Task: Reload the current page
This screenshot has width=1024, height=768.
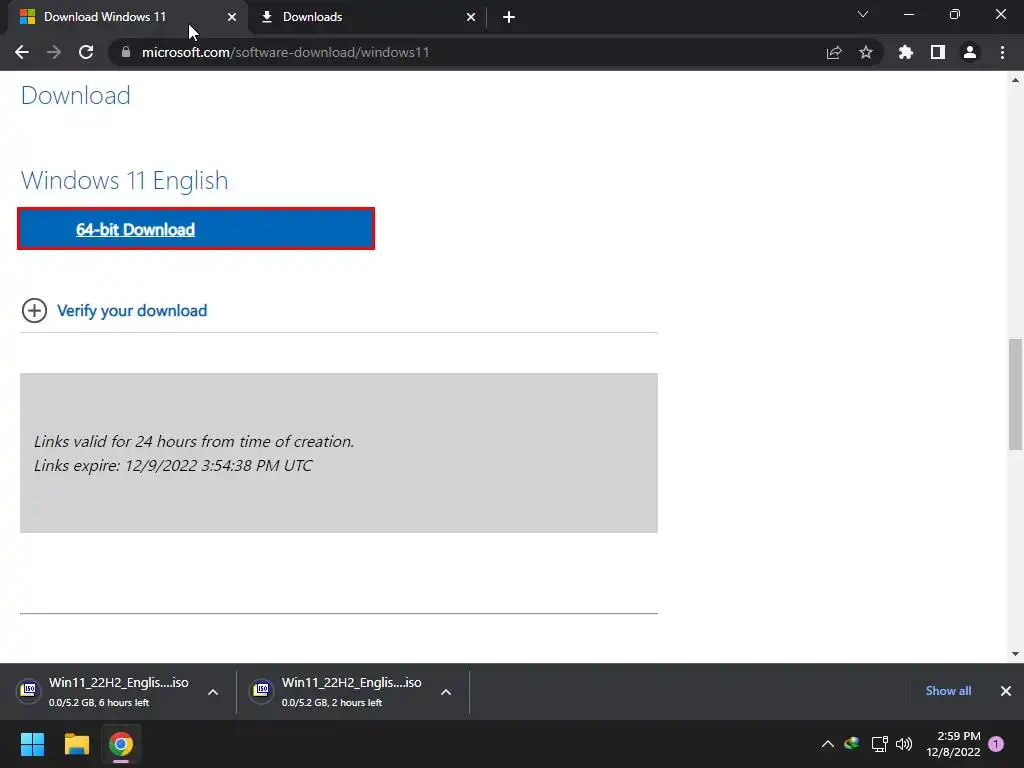Action: [86, 52]
